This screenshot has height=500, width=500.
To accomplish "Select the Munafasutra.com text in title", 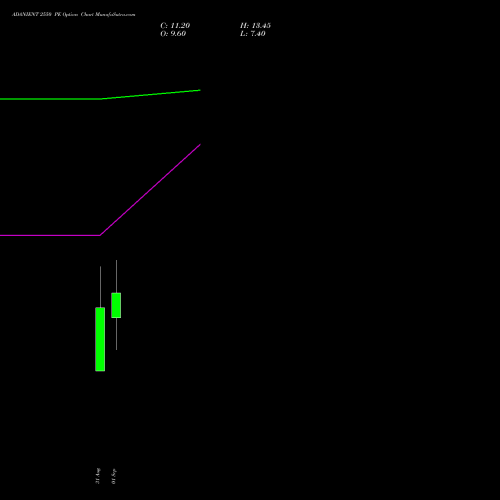I will pyautogui.click(x=115, y=15).
